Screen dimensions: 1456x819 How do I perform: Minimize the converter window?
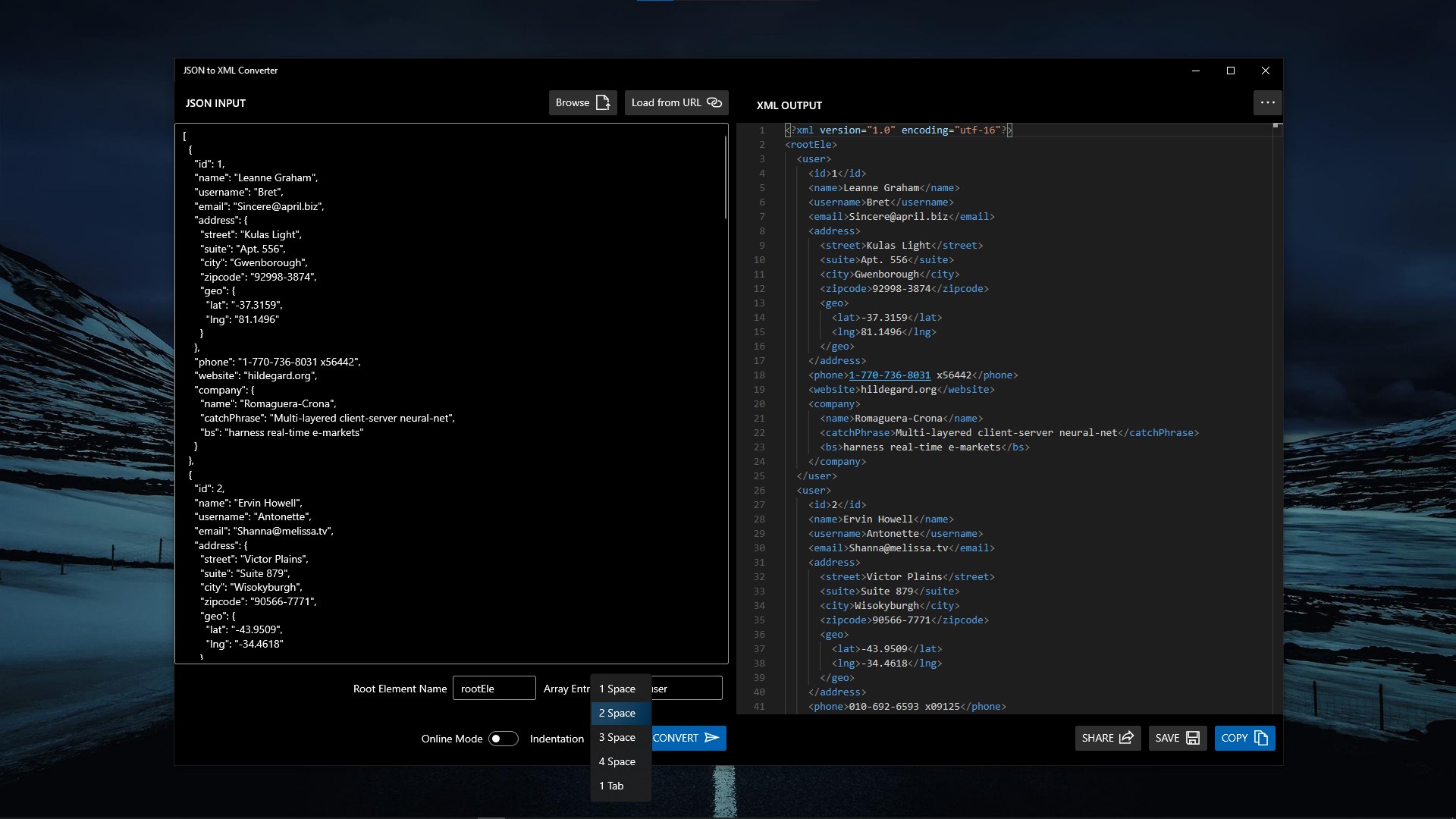1196,71
